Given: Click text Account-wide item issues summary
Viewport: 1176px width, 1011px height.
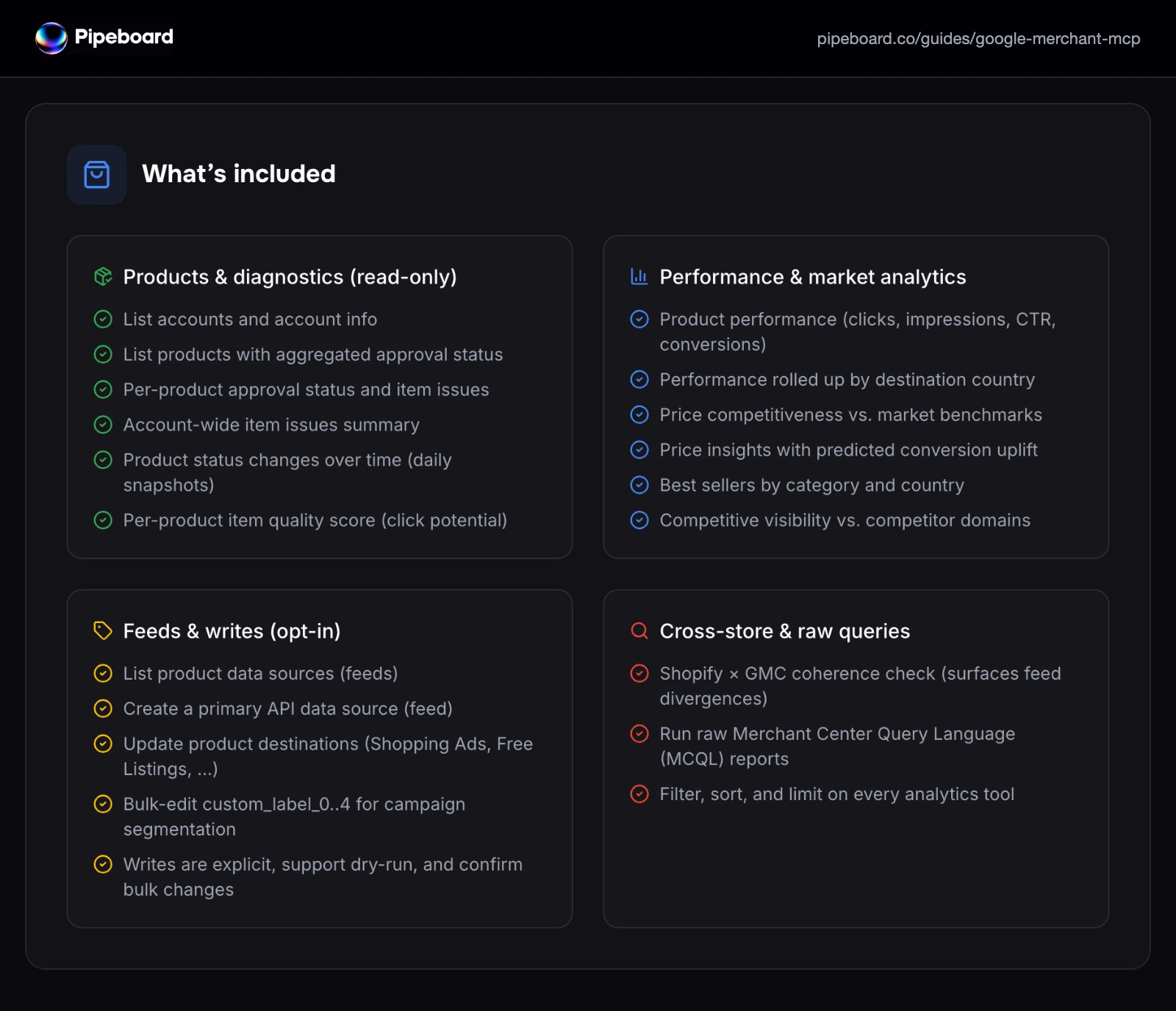Looking at the screenshot, I should 271,425.
